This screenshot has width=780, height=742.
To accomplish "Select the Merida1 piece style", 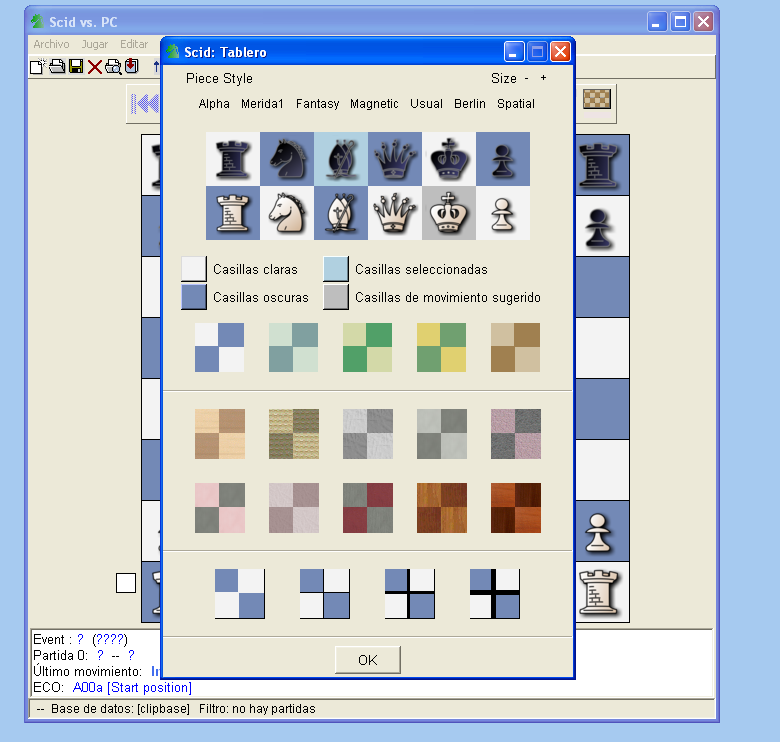I will (x=262, y=103).
